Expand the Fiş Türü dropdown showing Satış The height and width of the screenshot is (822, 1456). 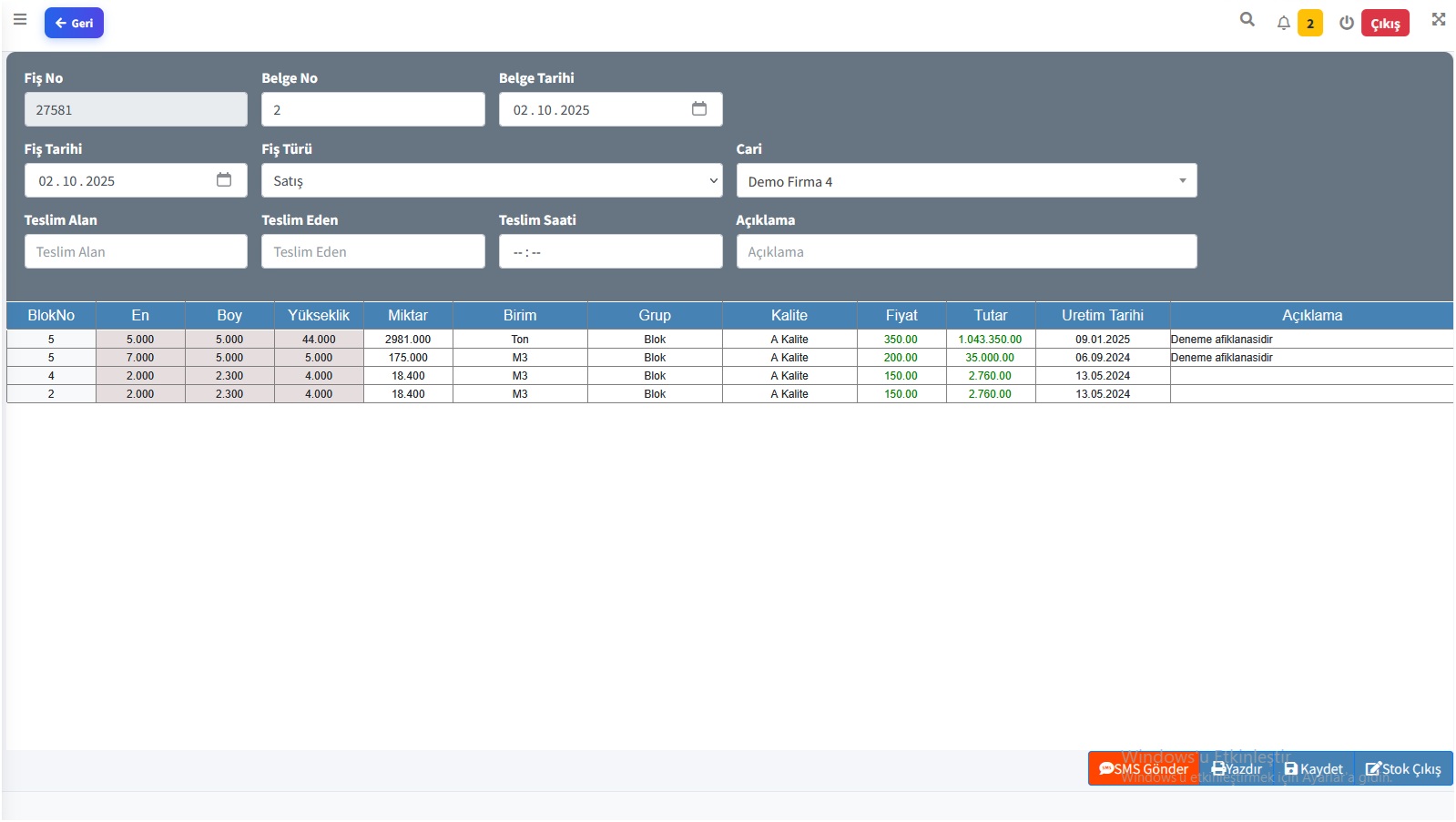492,180
